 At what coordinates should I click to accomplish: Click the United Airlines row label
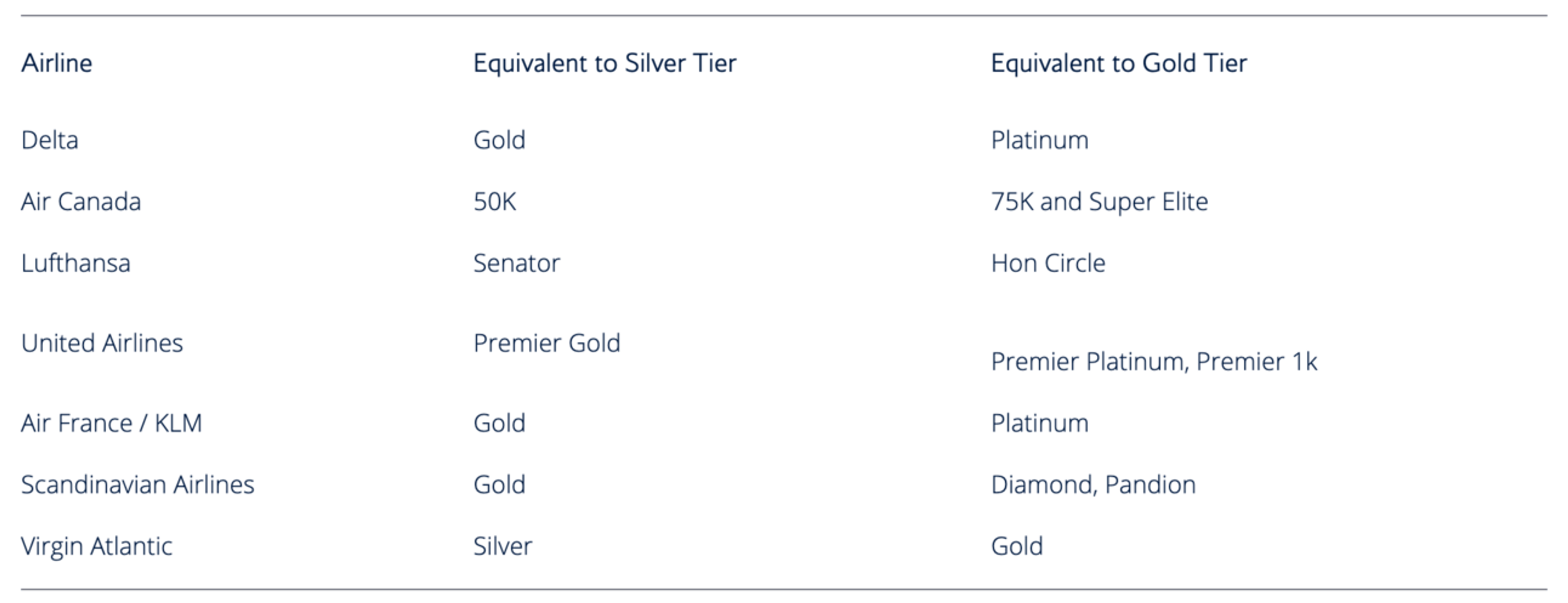point(102,343)
